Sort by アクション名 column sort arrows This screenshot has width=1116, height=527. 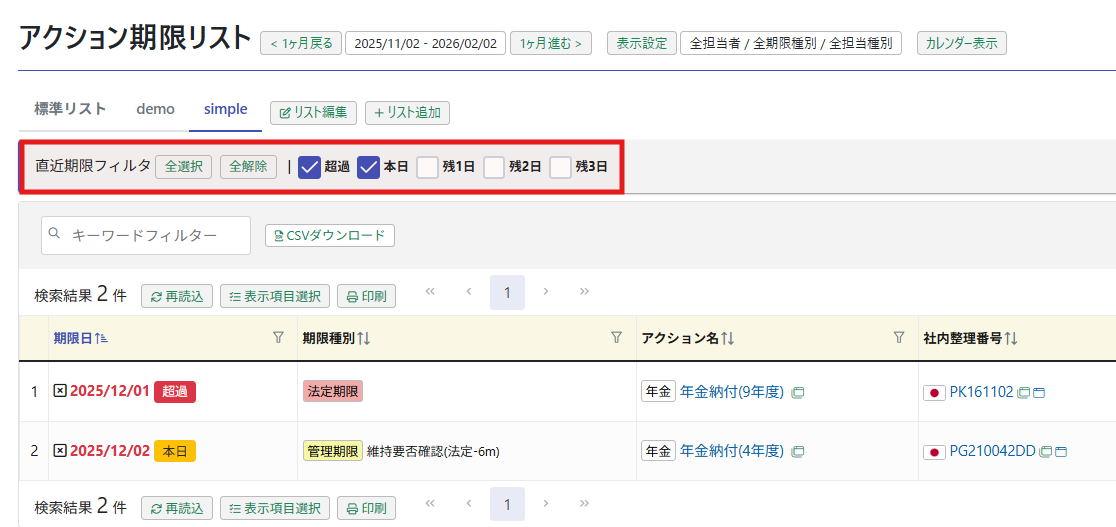coord(727,339)
